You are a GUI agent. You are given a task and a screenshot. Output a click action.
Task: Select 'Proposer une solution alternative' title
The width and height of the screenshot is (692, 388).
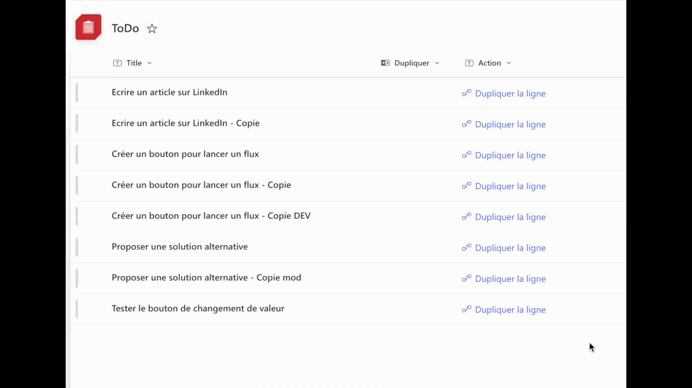[180, 247]
